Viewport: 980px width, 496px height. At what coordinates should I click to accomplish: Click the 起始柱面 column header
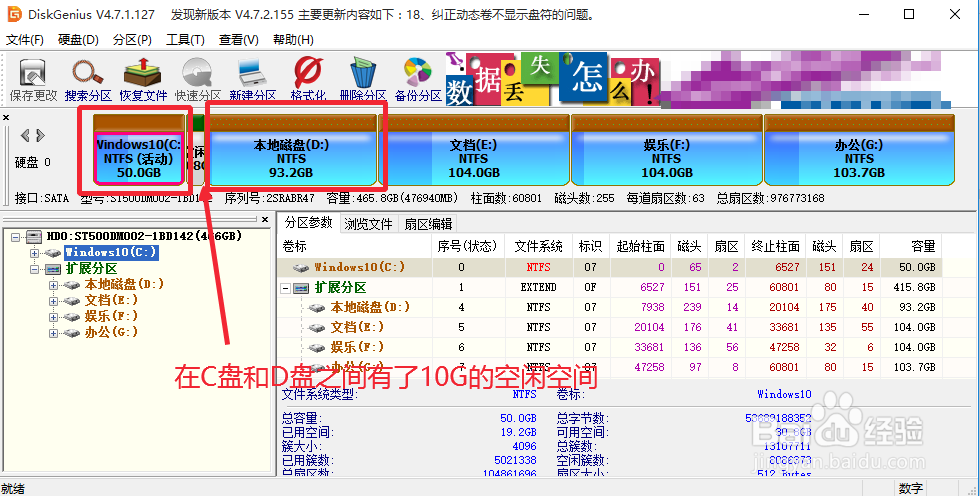point(640,246)
